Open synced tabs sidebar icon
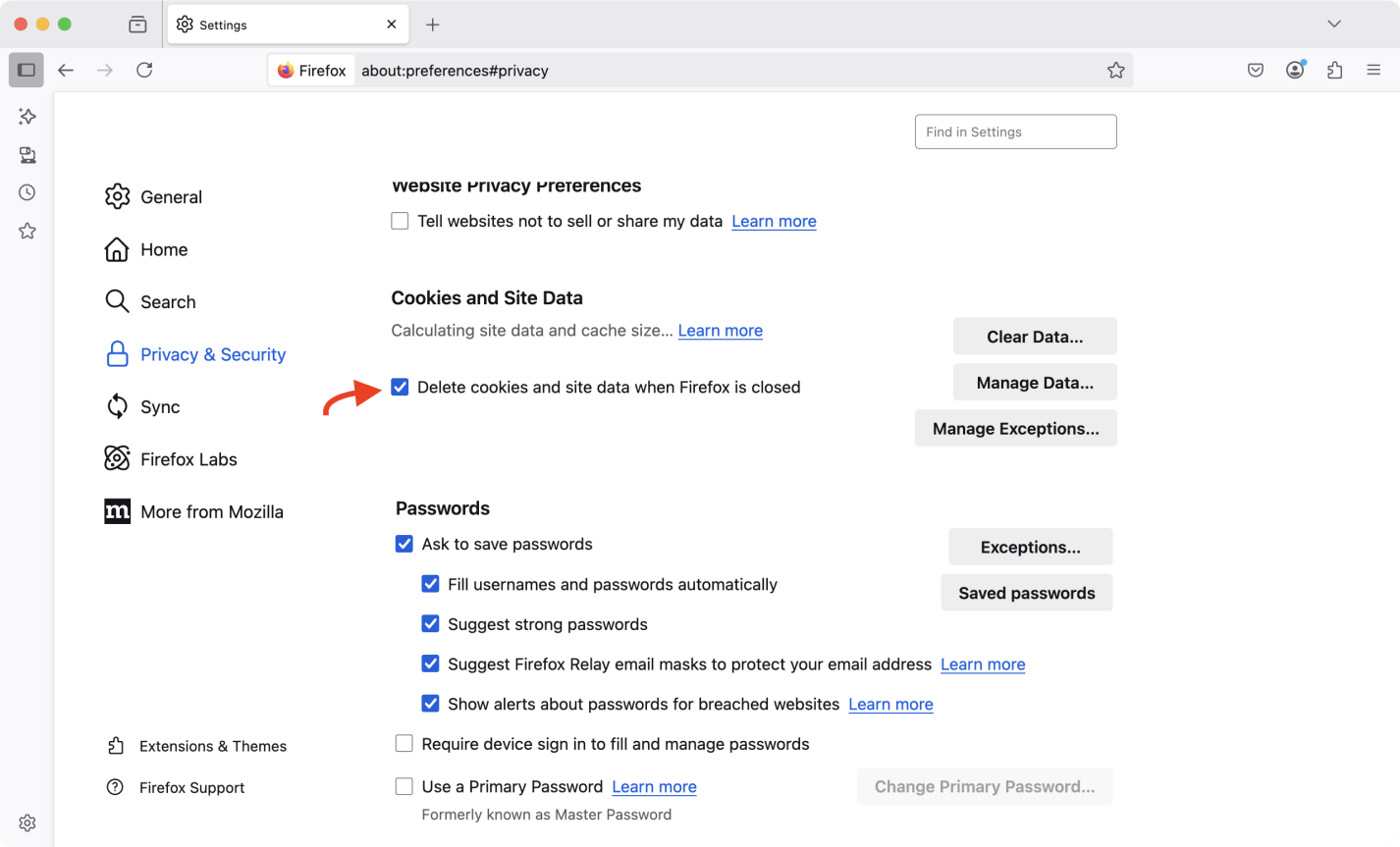The width and height of the screenshot is (1400, 847). 27,155
